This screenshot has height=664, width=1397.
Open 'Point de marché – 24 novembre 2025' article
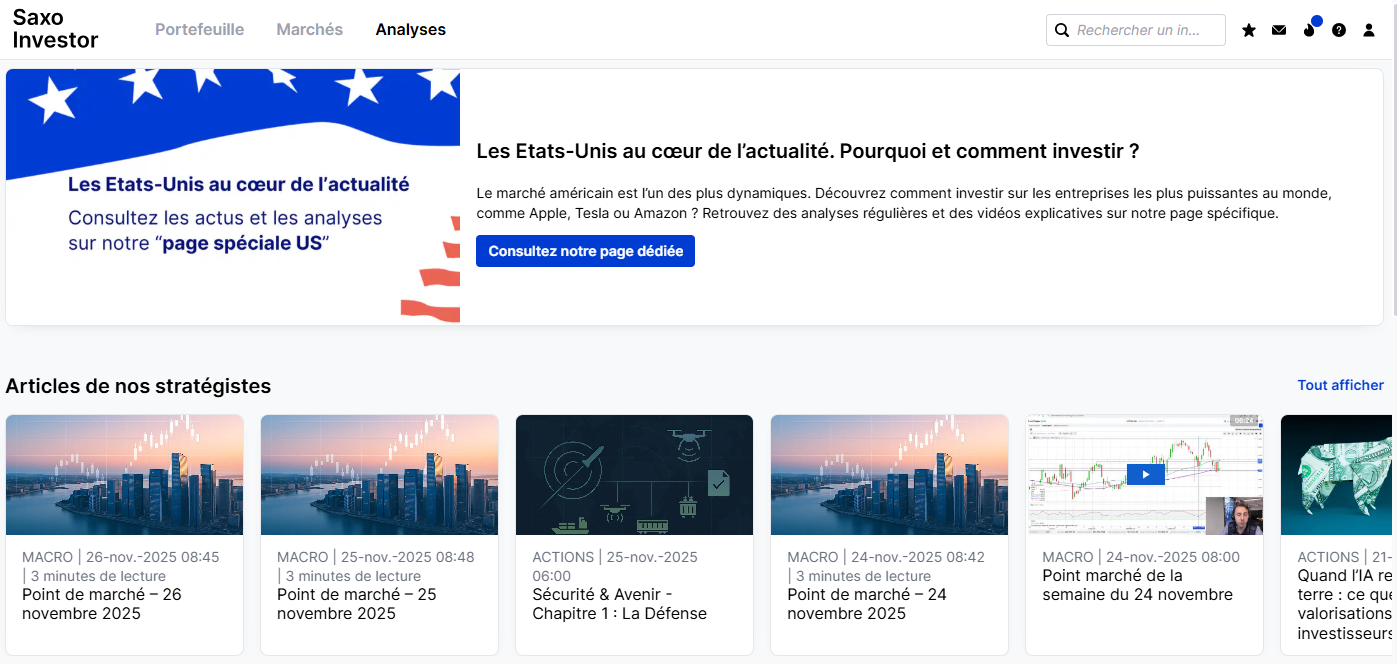click(x=867, y=604)
